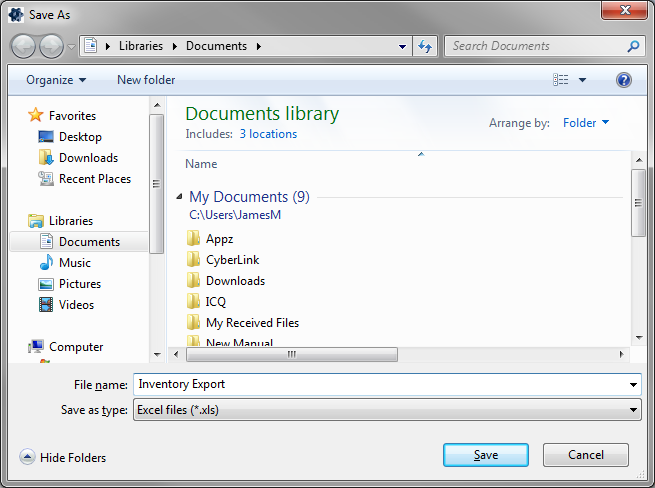Screen dimensions: 655x488
Task: Open Recent Places in Favorites
Action: [x=94, y=179]
